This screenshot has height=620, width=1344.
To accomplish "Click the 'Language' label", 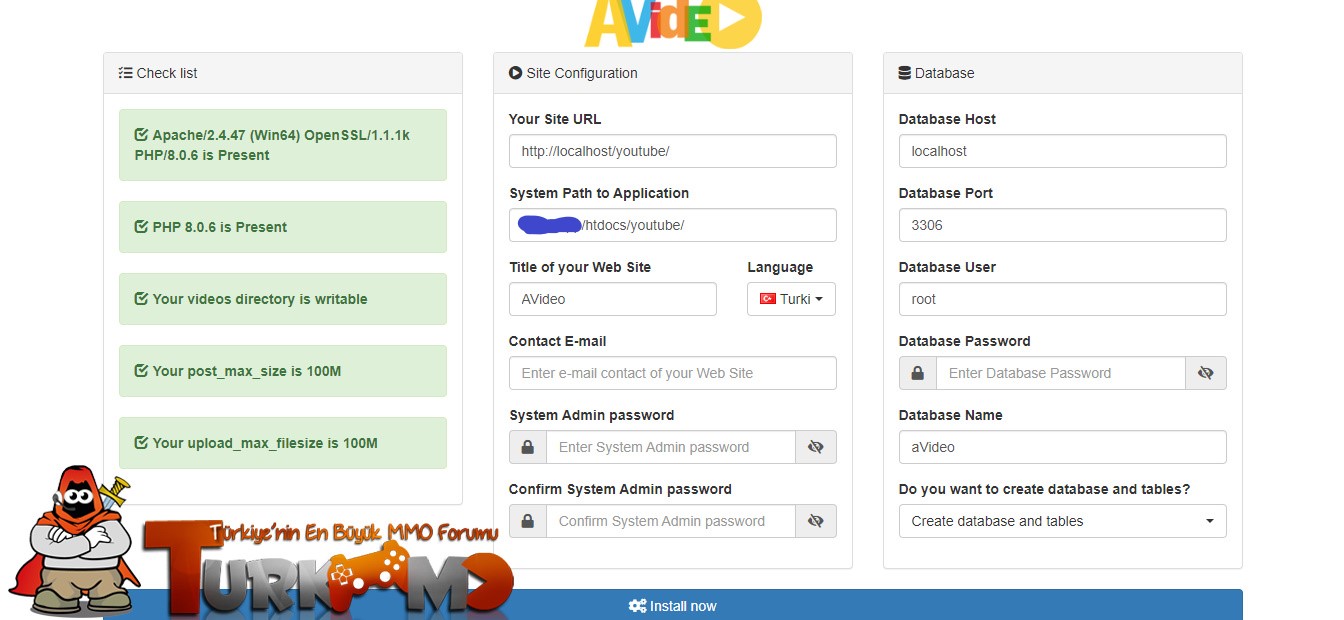I will pos(780,267).
